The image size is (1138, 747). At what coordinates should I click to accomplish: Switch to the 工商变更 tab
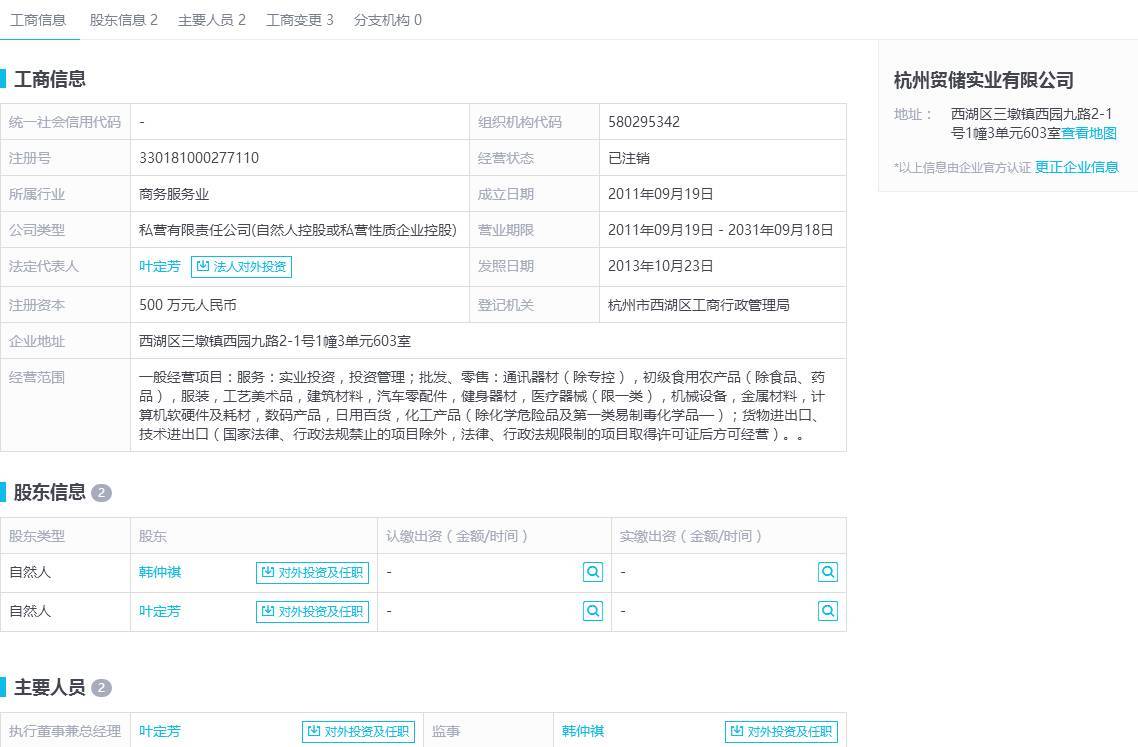[299, 20]
